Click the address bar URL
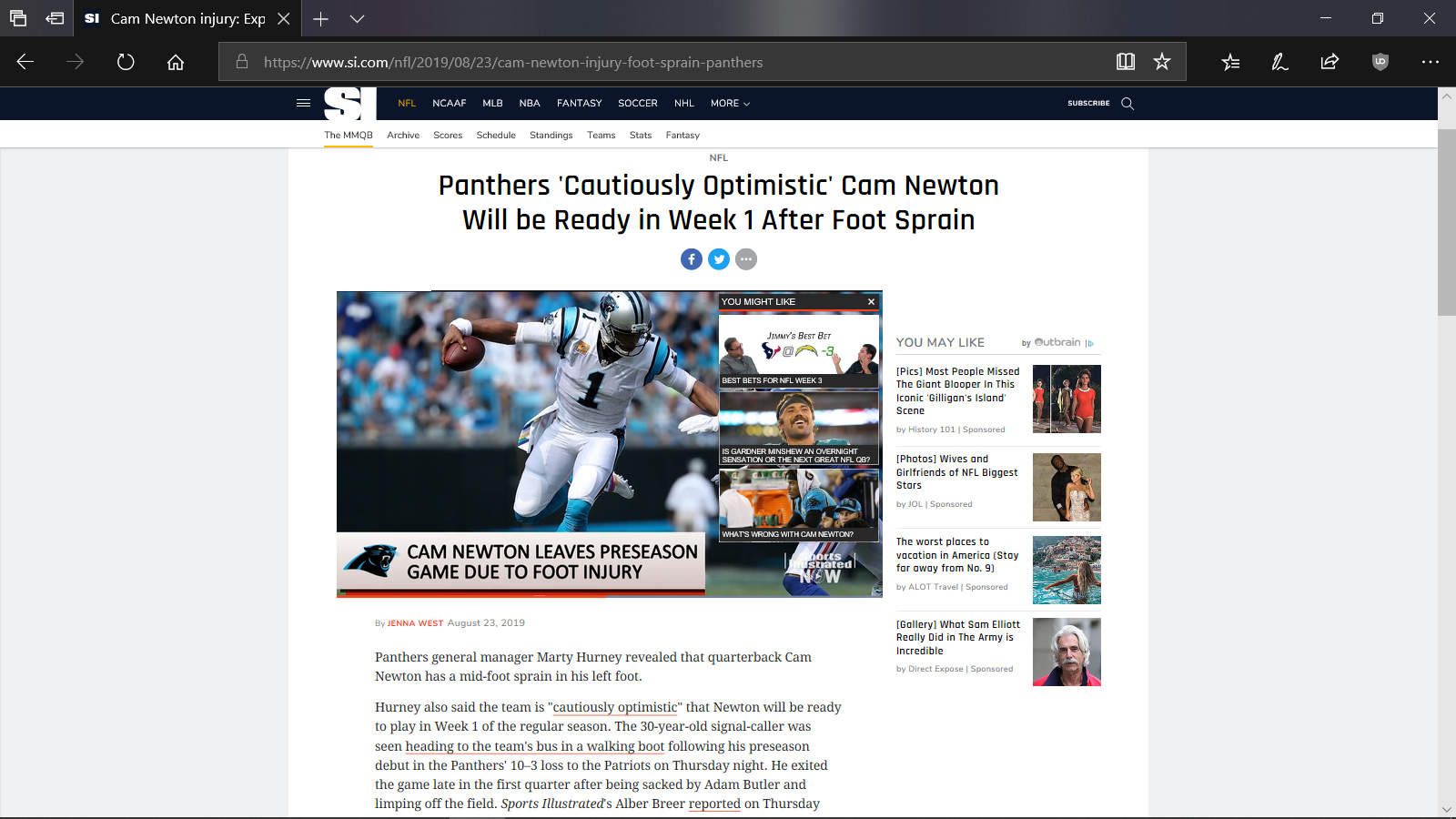The height and width of the screenshot is (819, 1456). click(513, 62)
